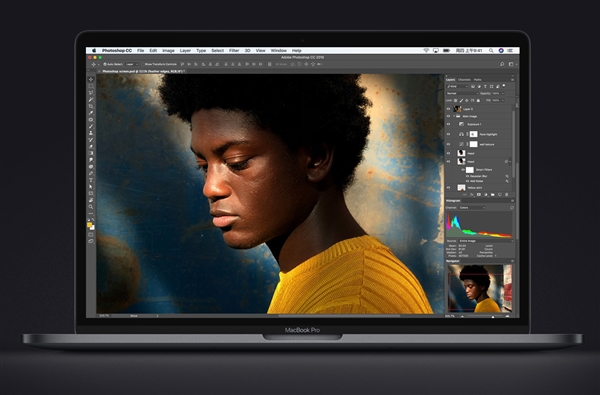Image resolution: width=600 pixels, height=395 pixels.
Task: Click the search icon in options bar
Action: [502, 64]
